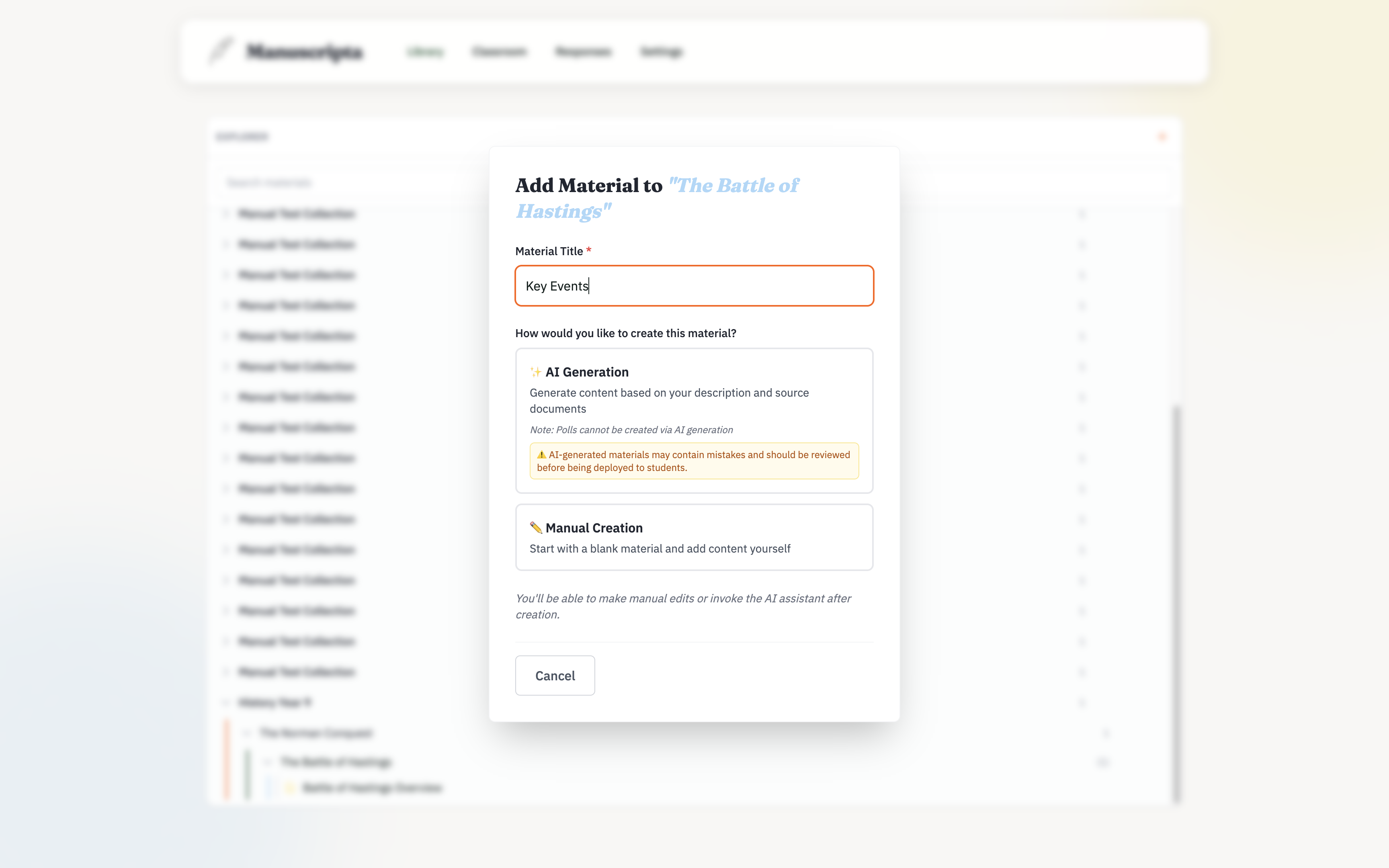Screen dimensions: 1389x868
Task: Click the sparkles icon on the AI Generation card
Action: click(535, 371)
